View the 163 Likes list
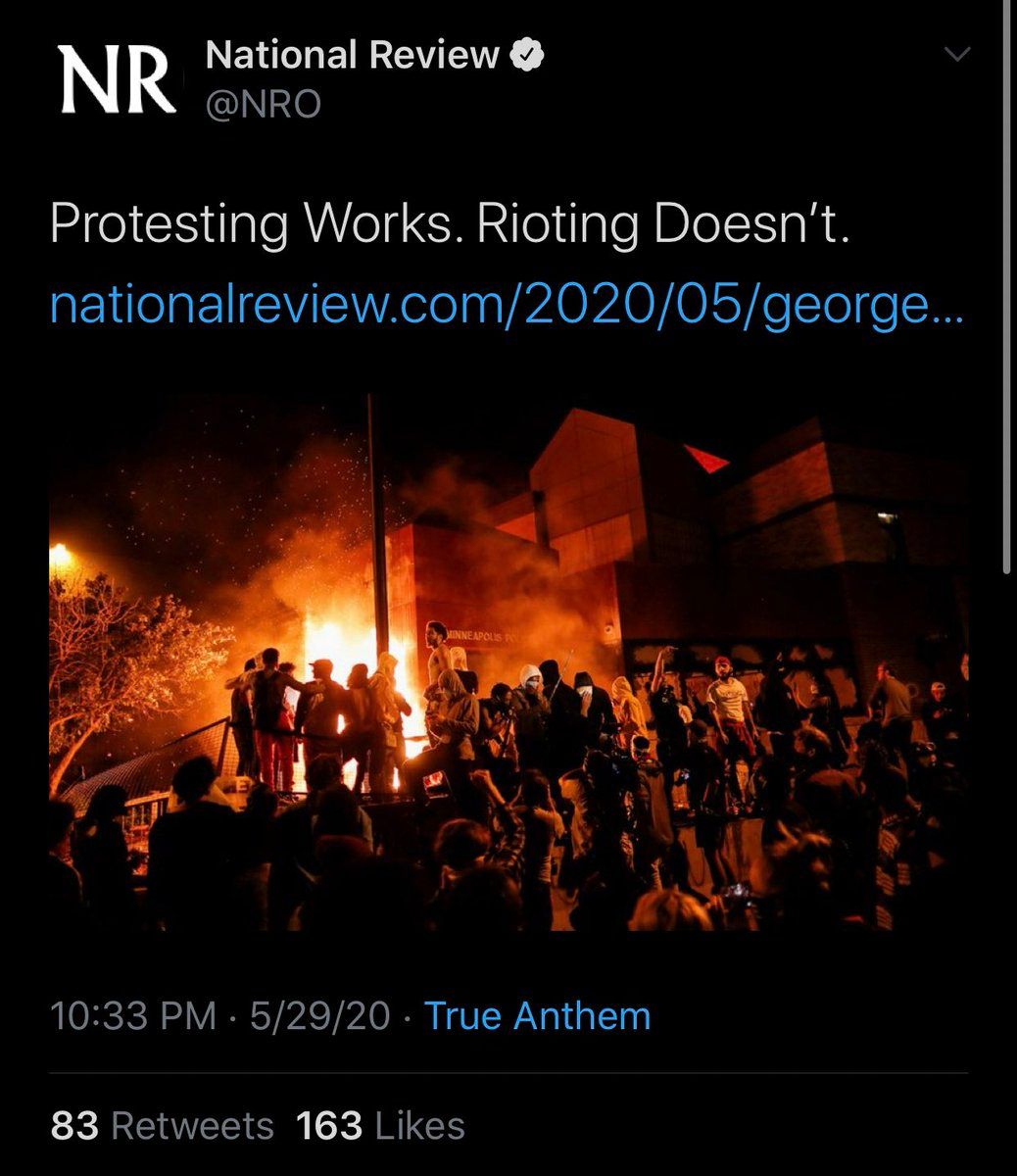This screenshot has height=1176, width=1017. [x=380, y=1126]
